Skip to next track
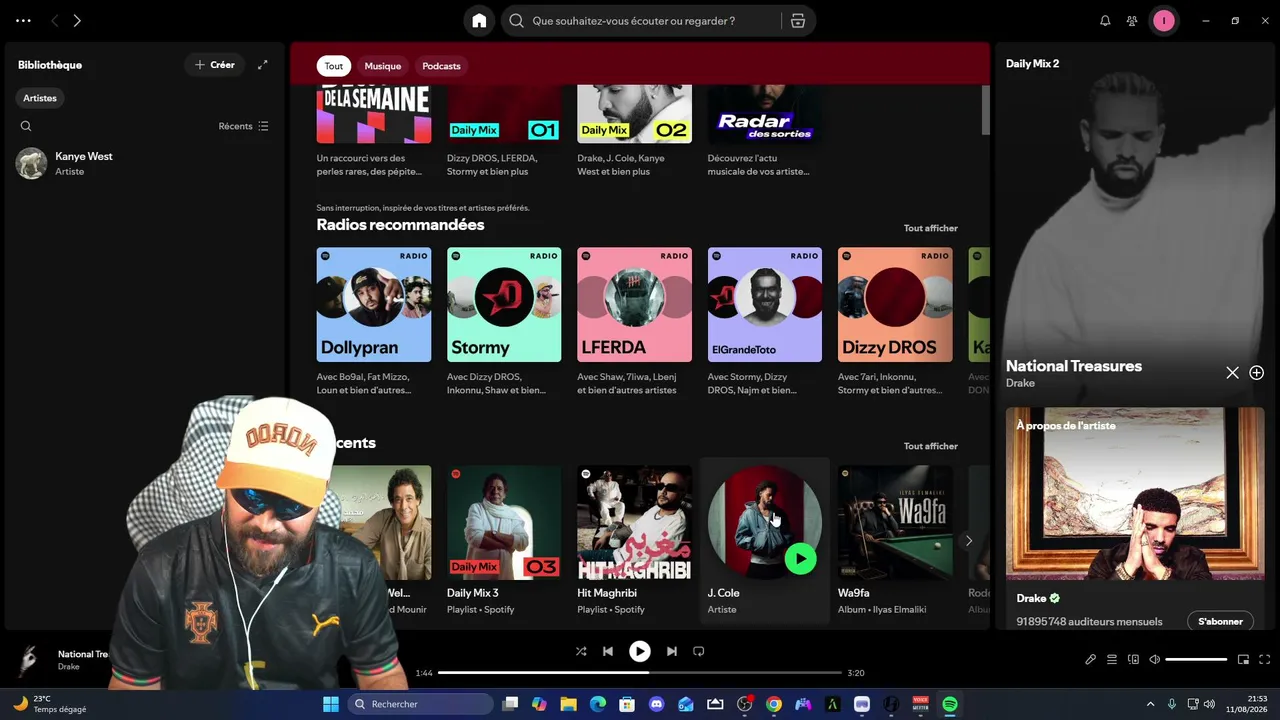Image resolution: width=1280 pixels, height=720 pixels. pos(672,651)
